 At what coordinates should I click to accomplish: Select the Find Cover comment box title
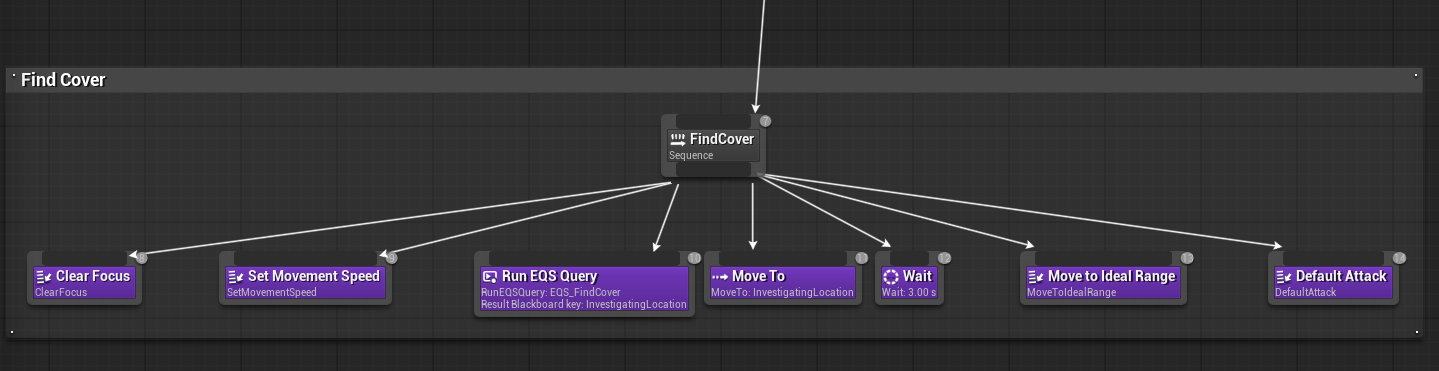pyautogui.click(x=63, y=80)
